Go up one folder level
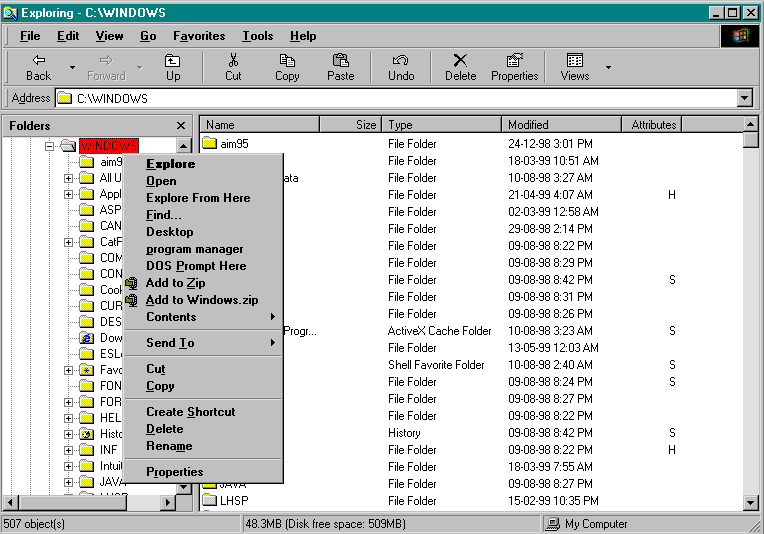This screenshot has height=534, width=764. click(x=173, y=67)
